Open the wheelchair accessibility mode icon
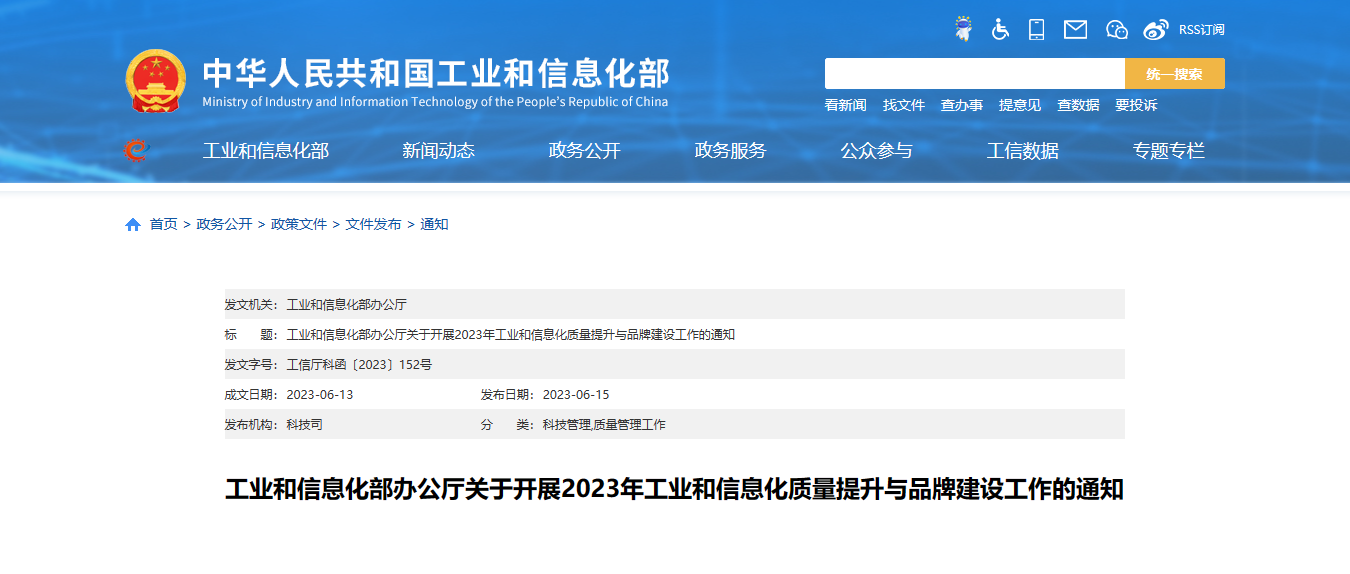This screenshot has width=1350, height=574. pos(1000,29)
